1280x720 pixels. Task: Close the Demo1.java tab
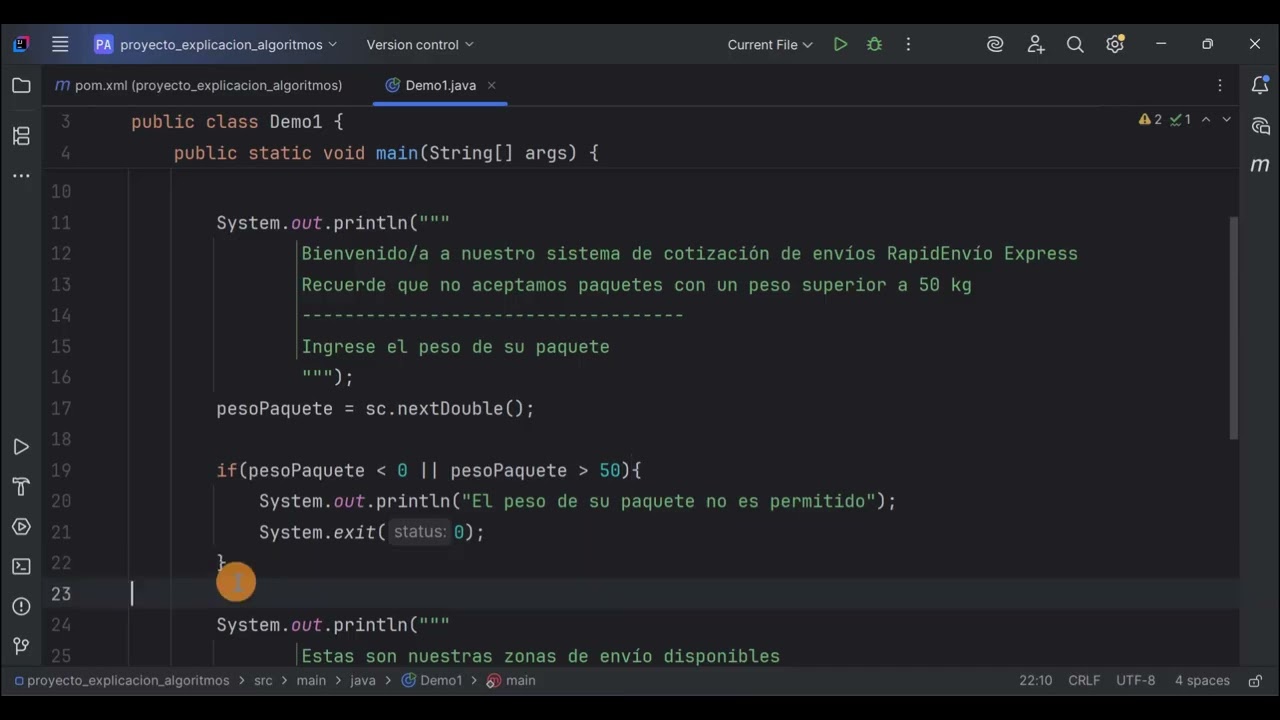pos(491,86)
